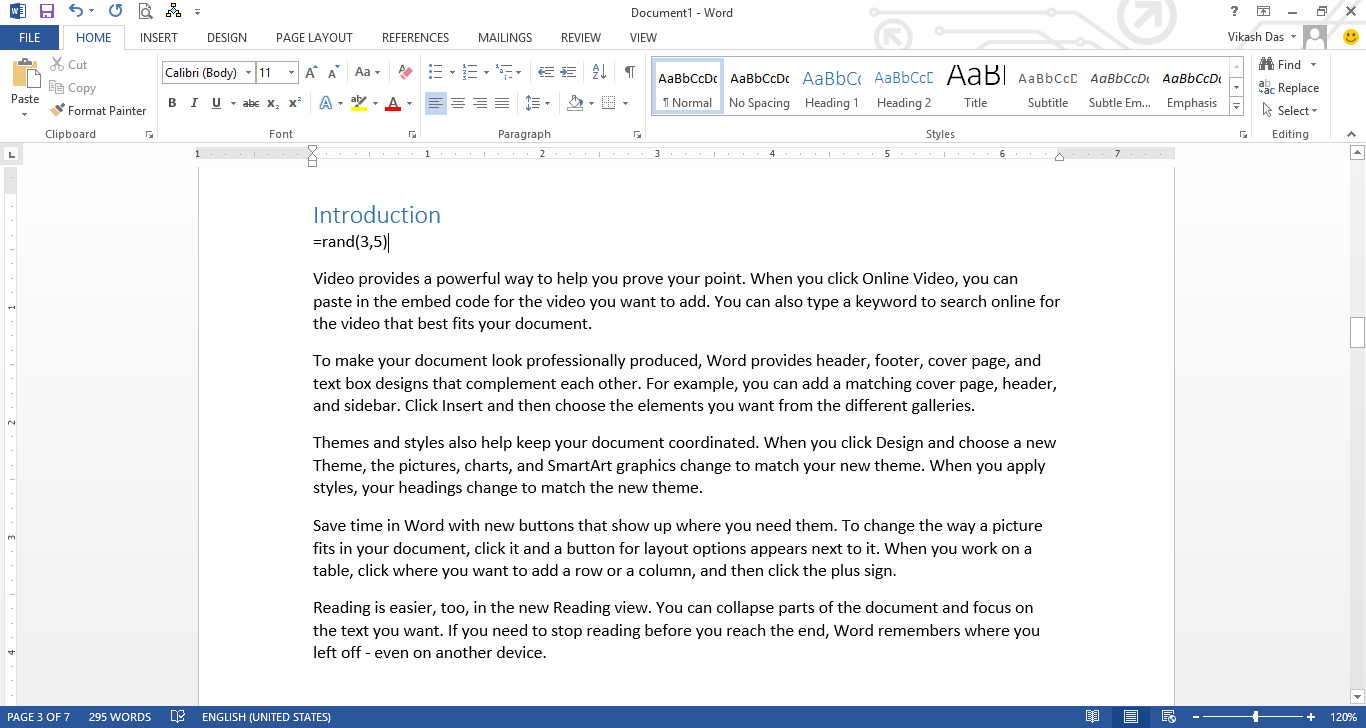Click the subscript icon

272,103
